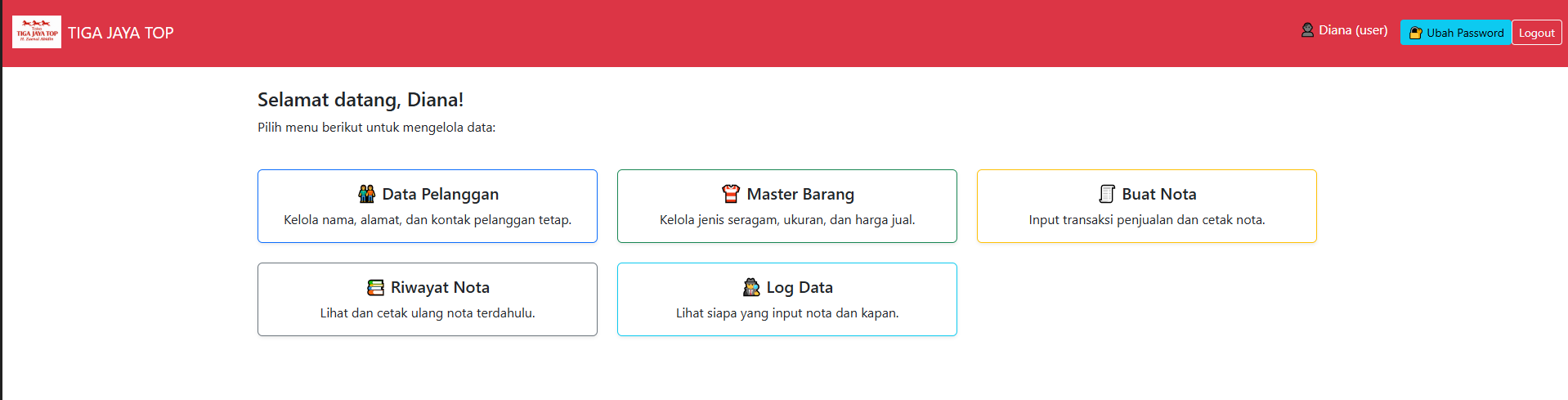Image resolution: width=1568 pixels, height=400 pixels.
Task: Open the Data Pelanggan card title
Action: [440, 194]
